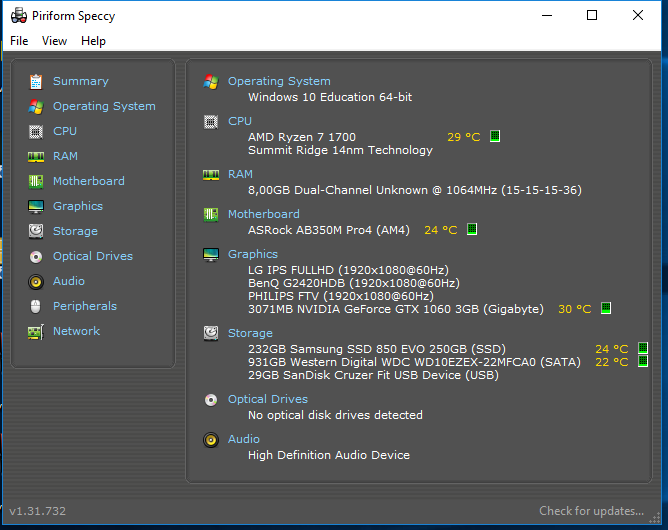Click the CPU chip icon in sidebar

coord(36,132)
